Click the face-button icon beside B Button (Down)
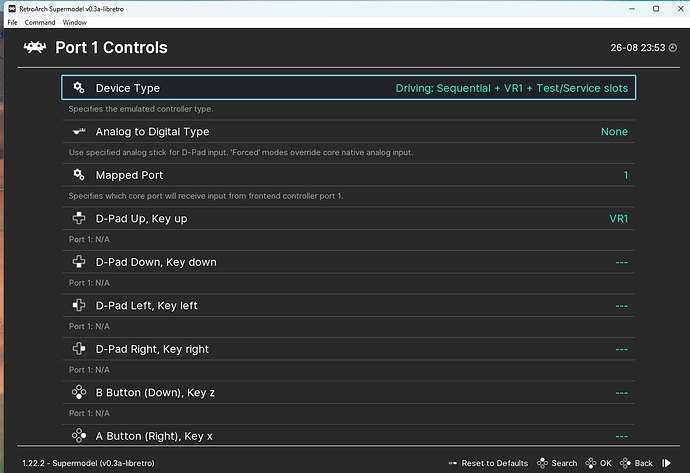This screenshot has height=473, width=690. 79,392
